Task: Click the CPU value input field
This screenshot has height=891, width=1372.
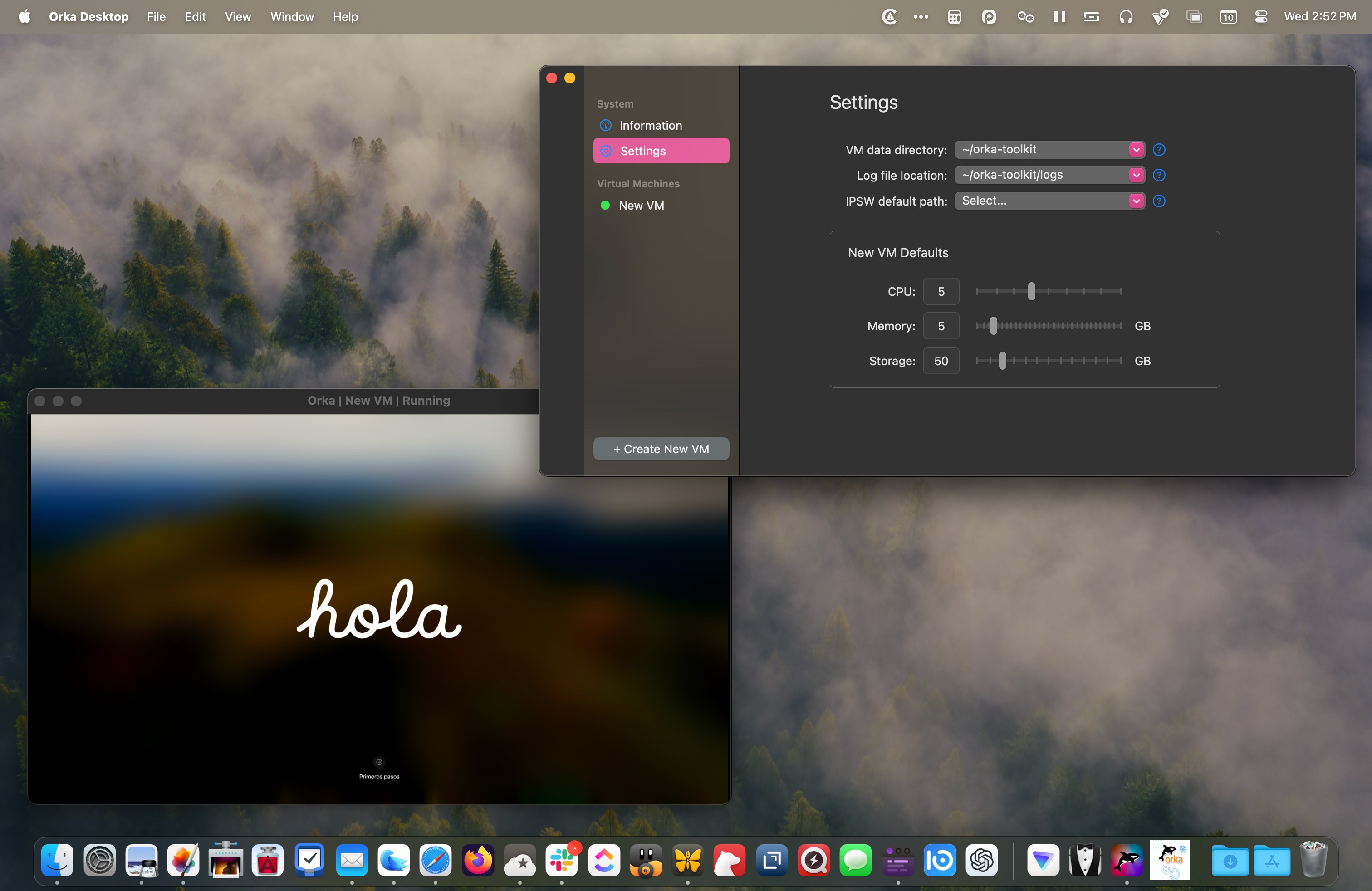Action: [940, 290]
